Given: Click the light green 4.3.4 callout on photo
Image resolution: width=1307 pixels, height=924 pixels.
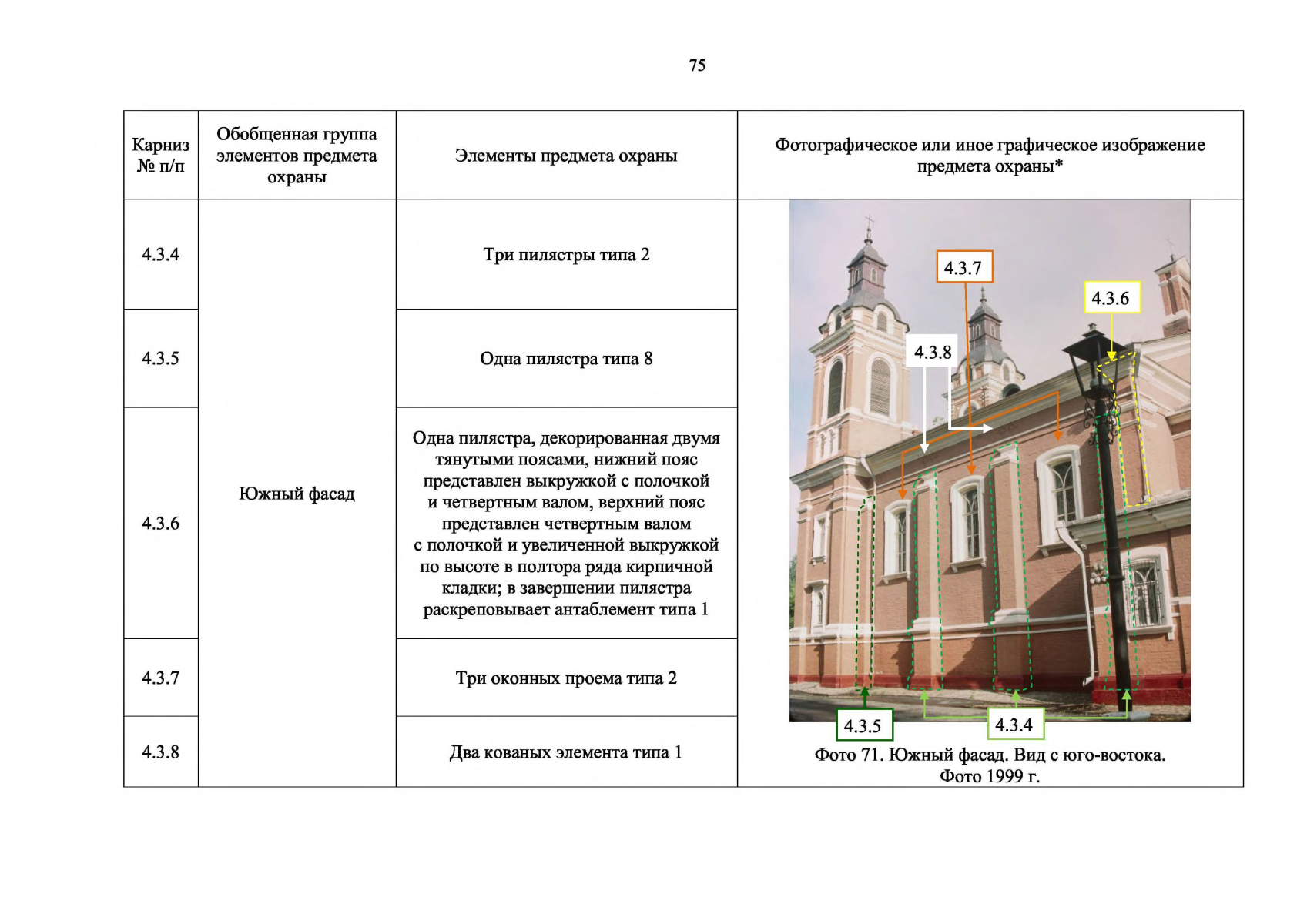Looking at the screenshot, I should click(1014, 725).
